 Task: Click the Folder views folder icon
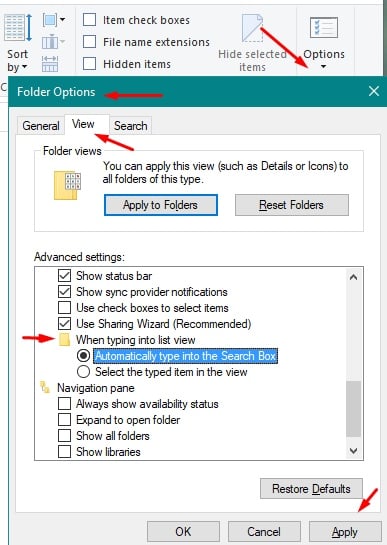point(67,185)
